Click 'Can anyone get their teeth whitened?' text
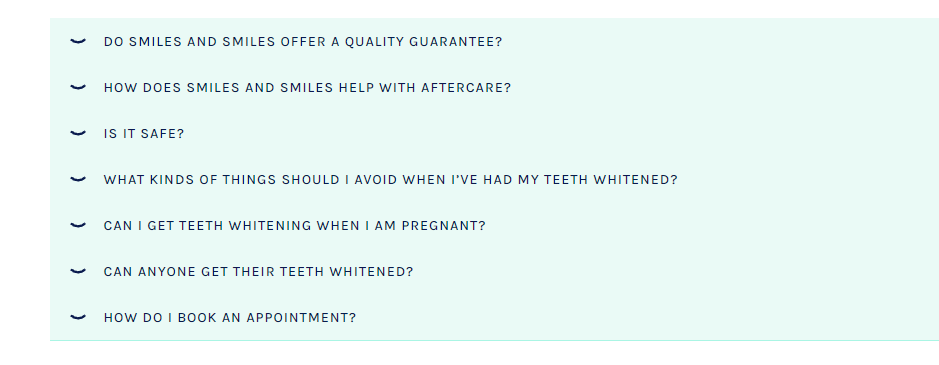Viewport: 939px width, 365px height. [x=259, y=272]
